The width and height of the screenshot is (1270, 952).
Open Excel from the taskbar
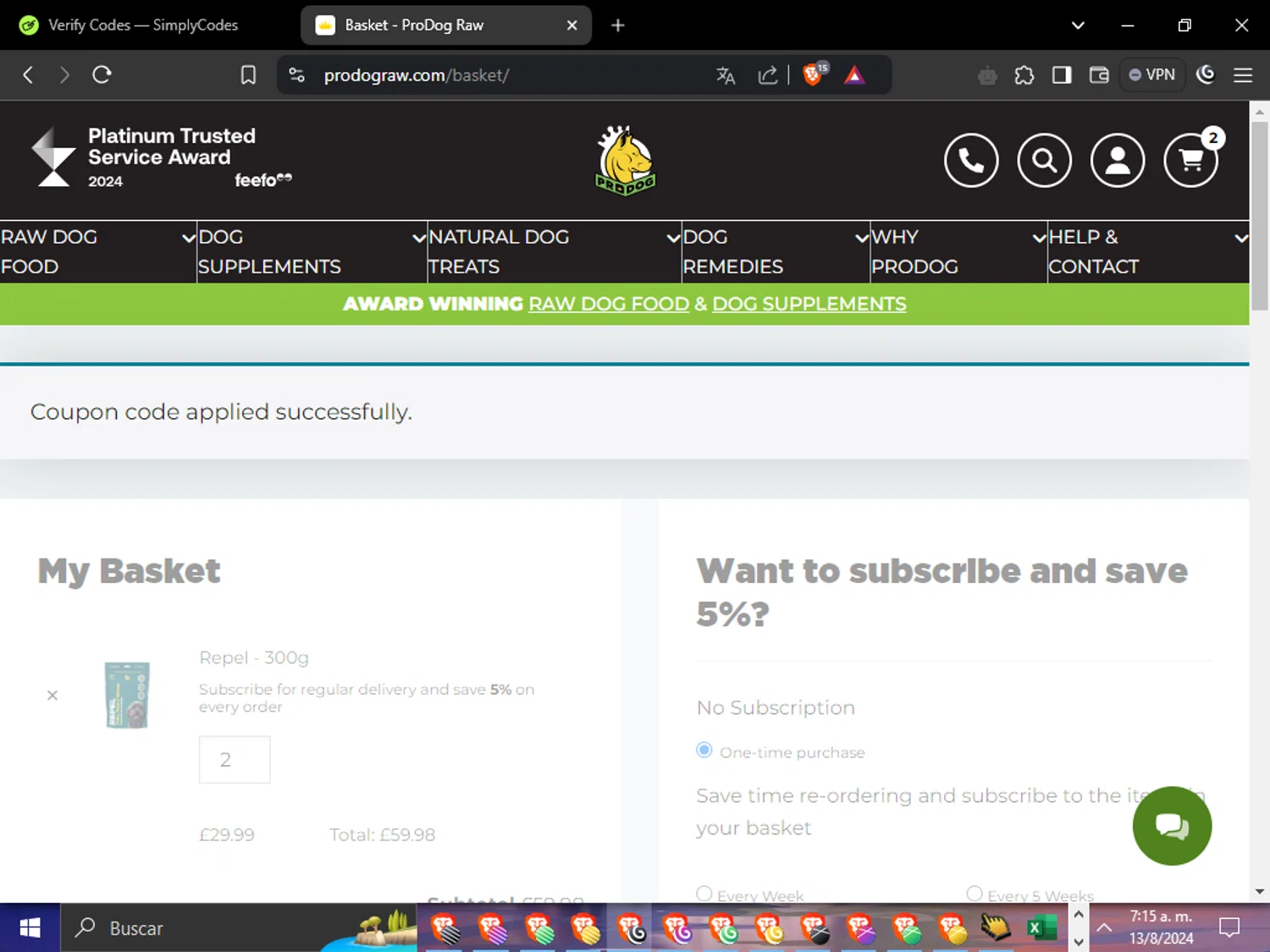[1042, 927]
